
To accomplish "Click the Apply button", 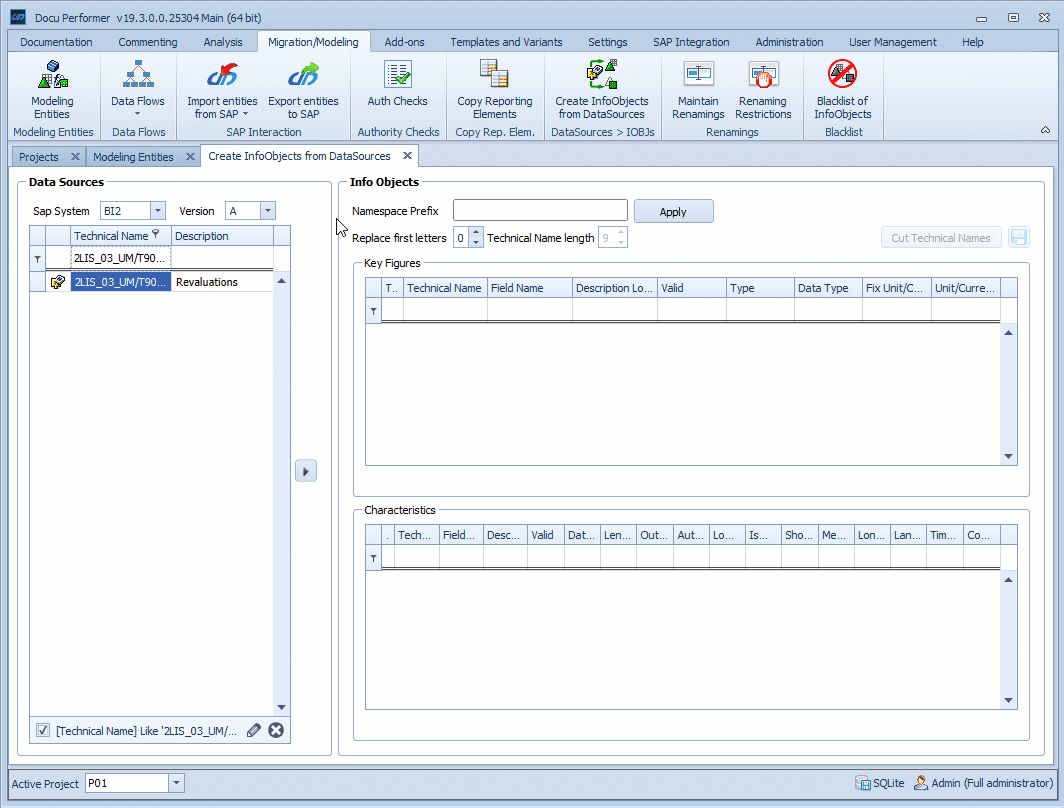I will 673,211.
